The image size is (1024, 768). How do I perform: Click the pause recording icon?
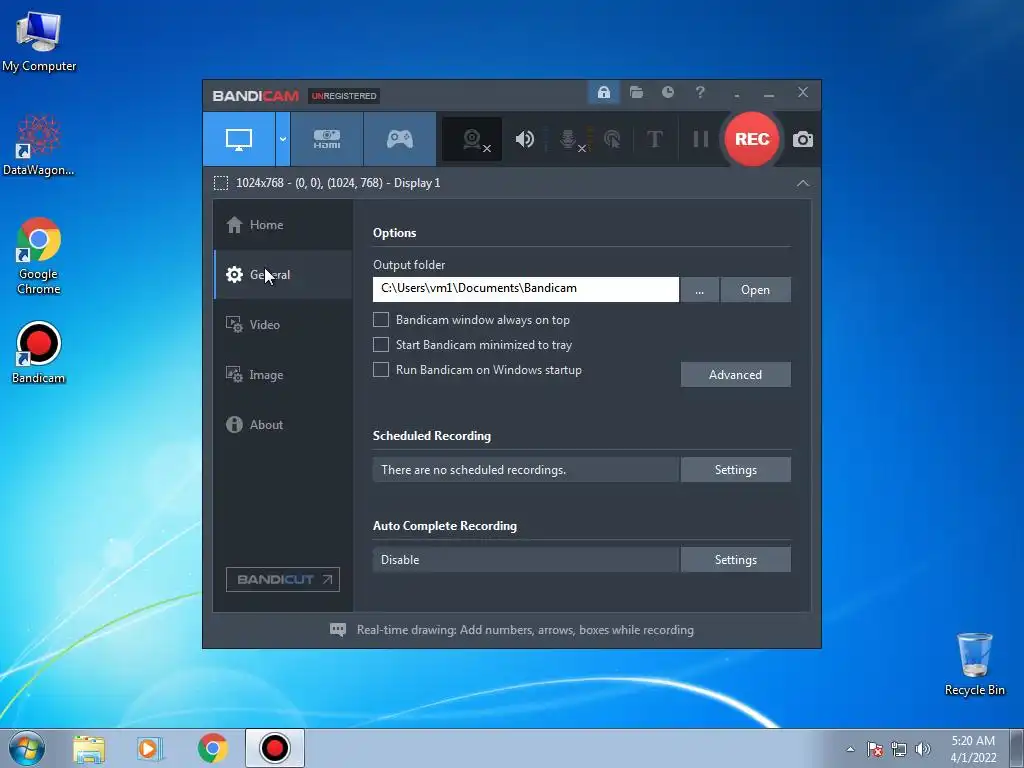pos(701,139)
